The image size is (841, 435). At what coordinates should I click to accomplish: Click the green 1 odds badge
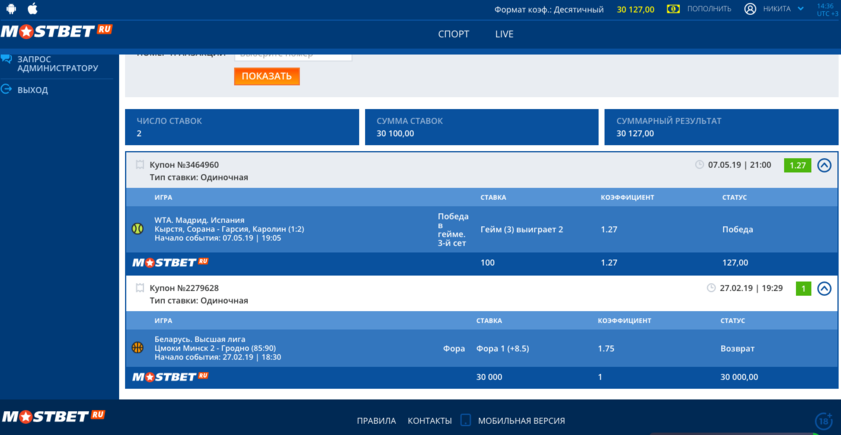[803, 289]
